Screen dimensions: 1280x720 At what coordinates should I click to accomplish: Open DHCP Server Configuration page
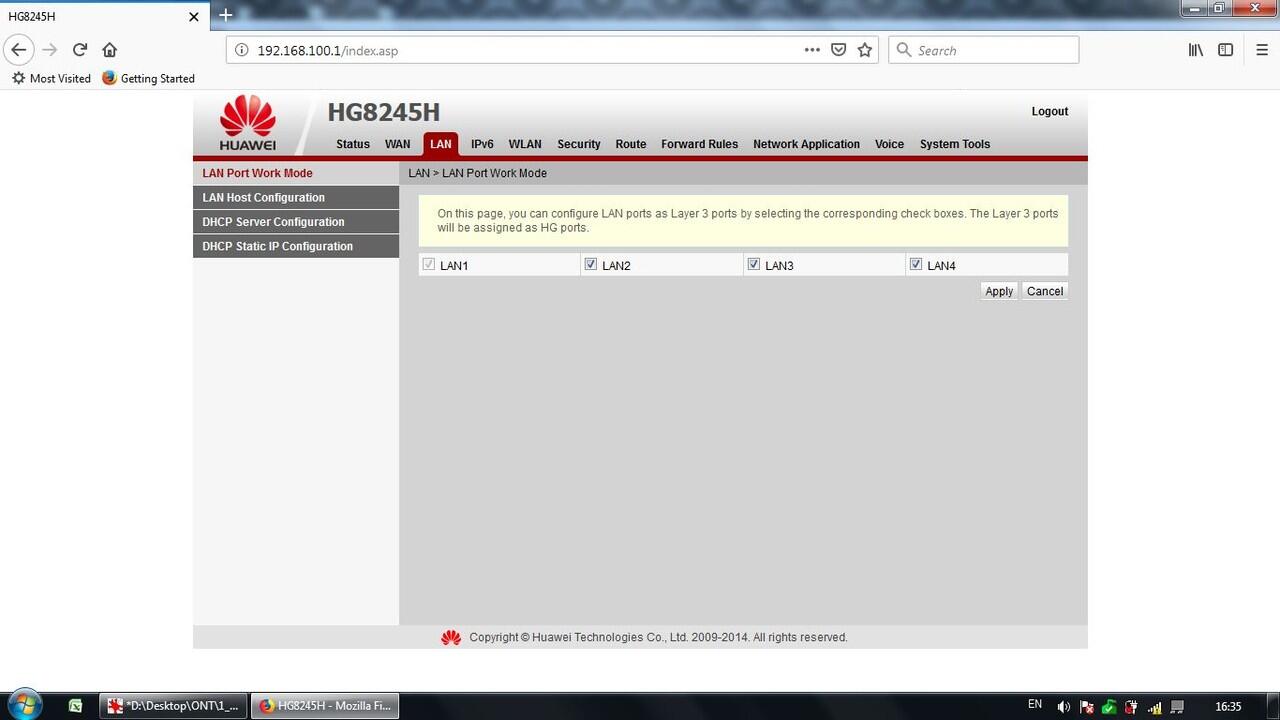(x=296, y=222)
